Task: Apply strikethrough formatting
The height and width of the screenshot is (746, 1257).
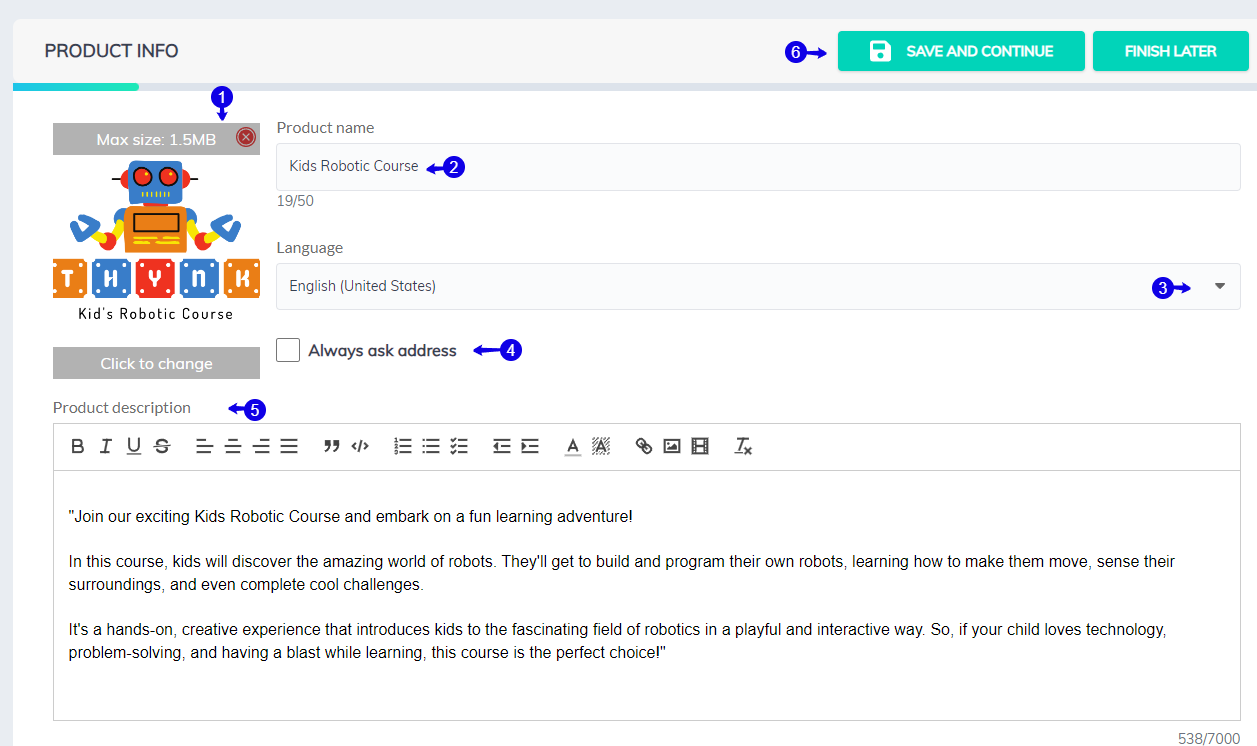Action: pos(162,446)
